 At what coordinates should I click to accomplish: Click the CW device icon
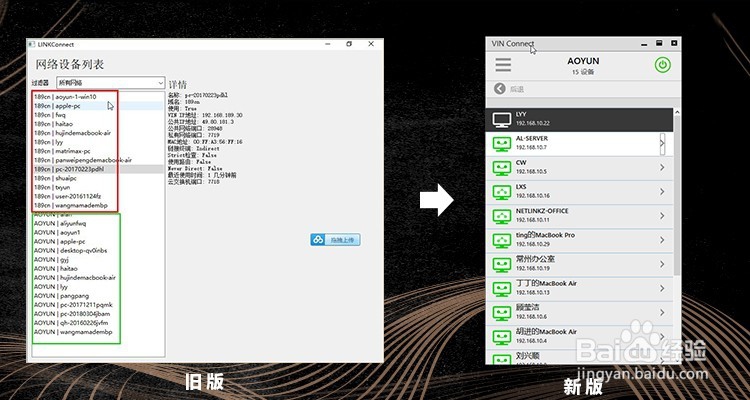coord(502,168)
